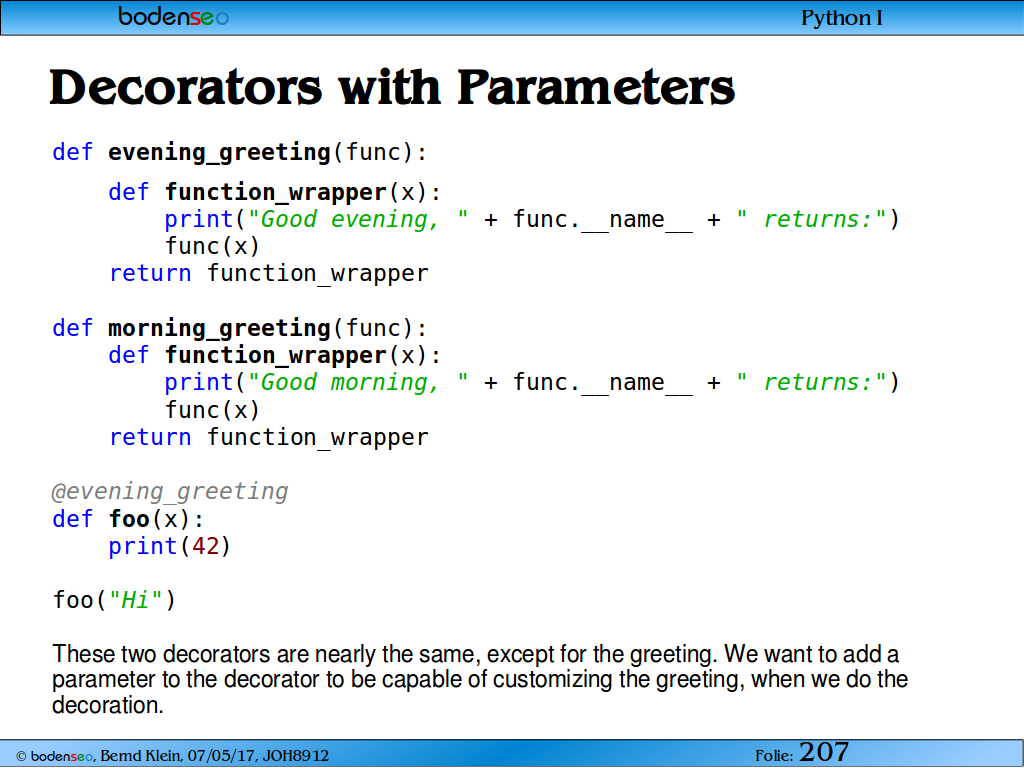The height and width of the screenshot is (768, 1024).
Task: Click the "@evening_greeting" decorator line
Action: (x=170, y=492)
